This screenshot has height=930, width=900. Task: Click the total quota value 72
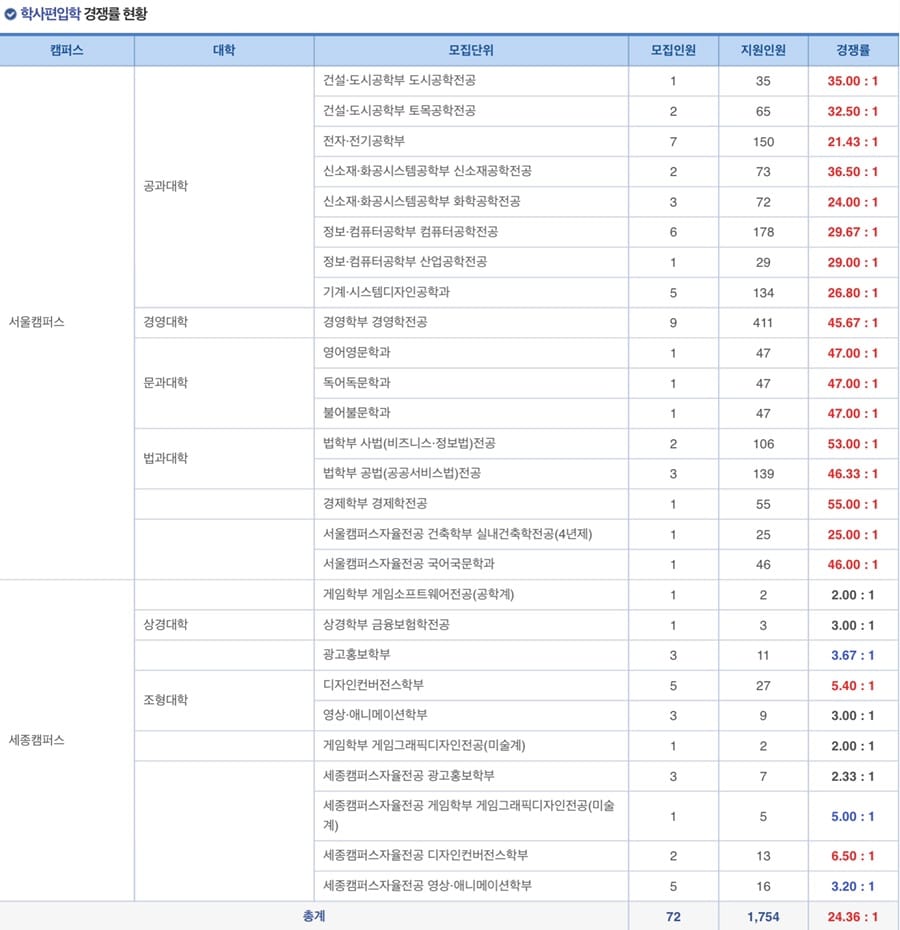(673, 917)
